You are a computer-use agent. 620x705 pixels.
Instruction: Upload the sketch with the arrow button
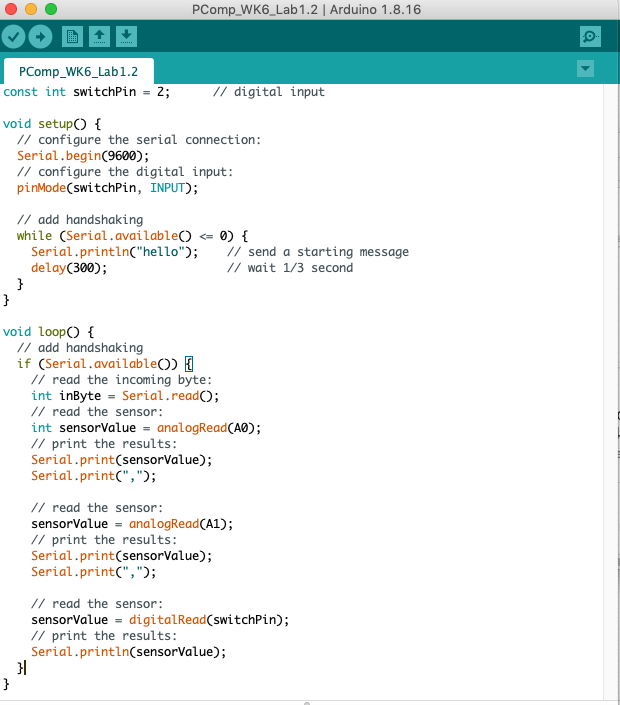point(41,36)
